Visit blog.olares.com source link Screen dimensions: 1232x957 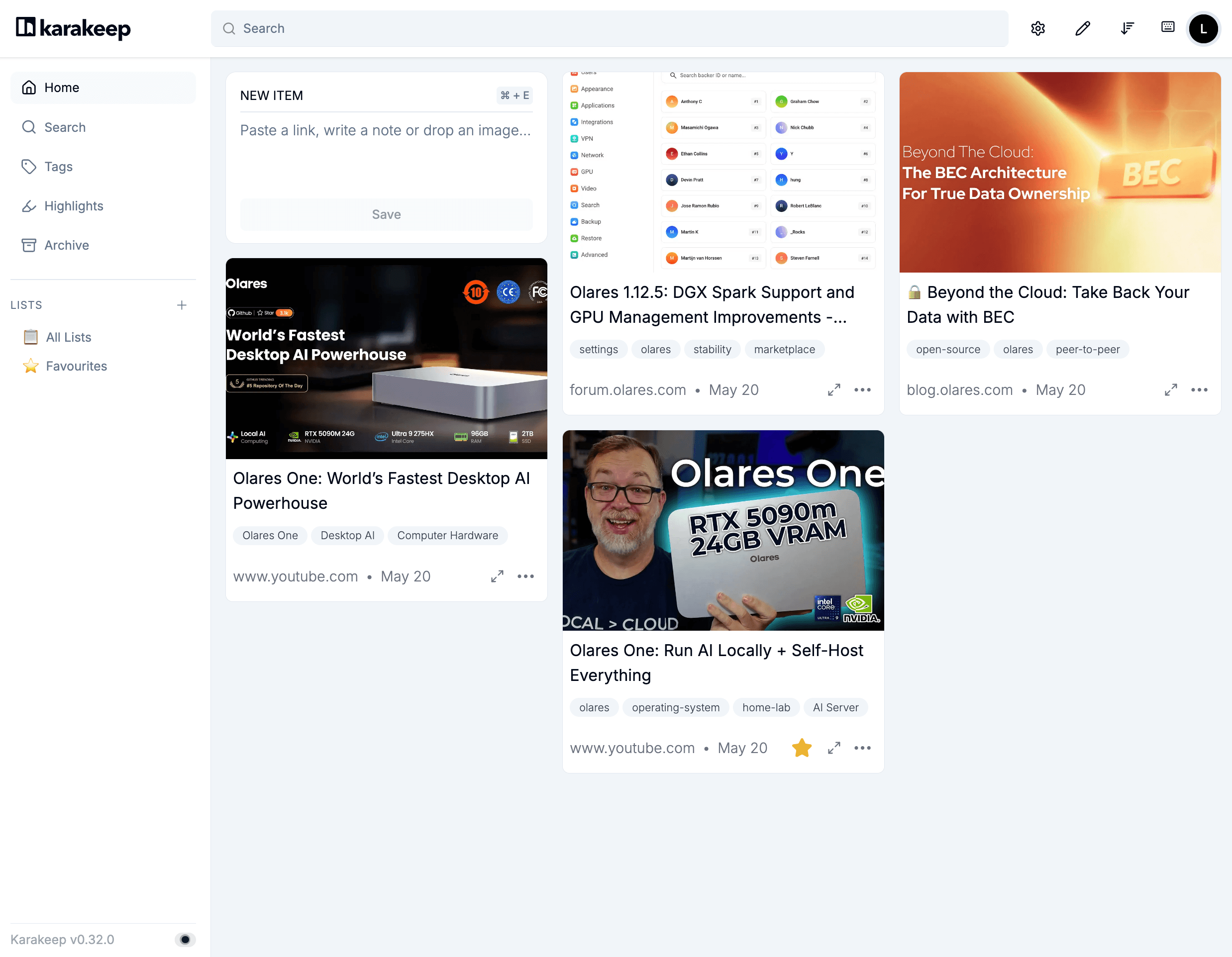(x=959, y=389)
